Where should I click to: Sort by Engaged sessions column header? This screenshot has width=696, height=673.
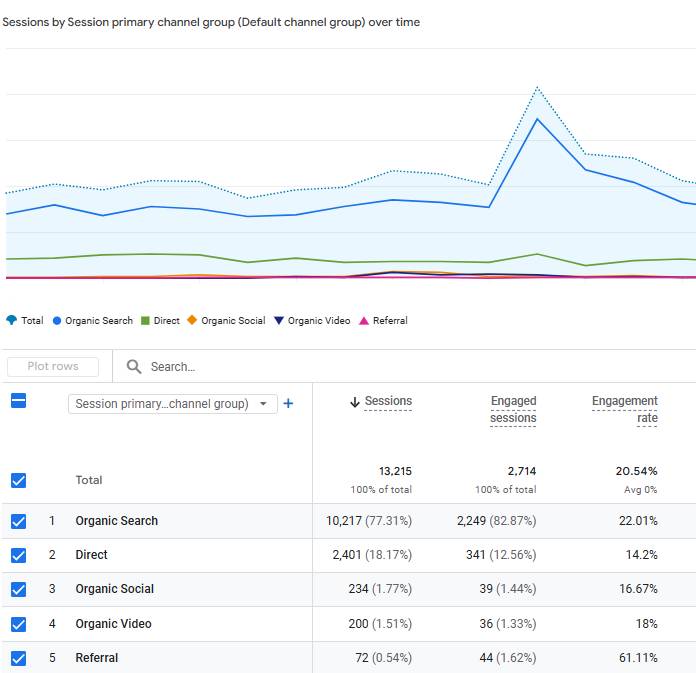coord(513,409)
